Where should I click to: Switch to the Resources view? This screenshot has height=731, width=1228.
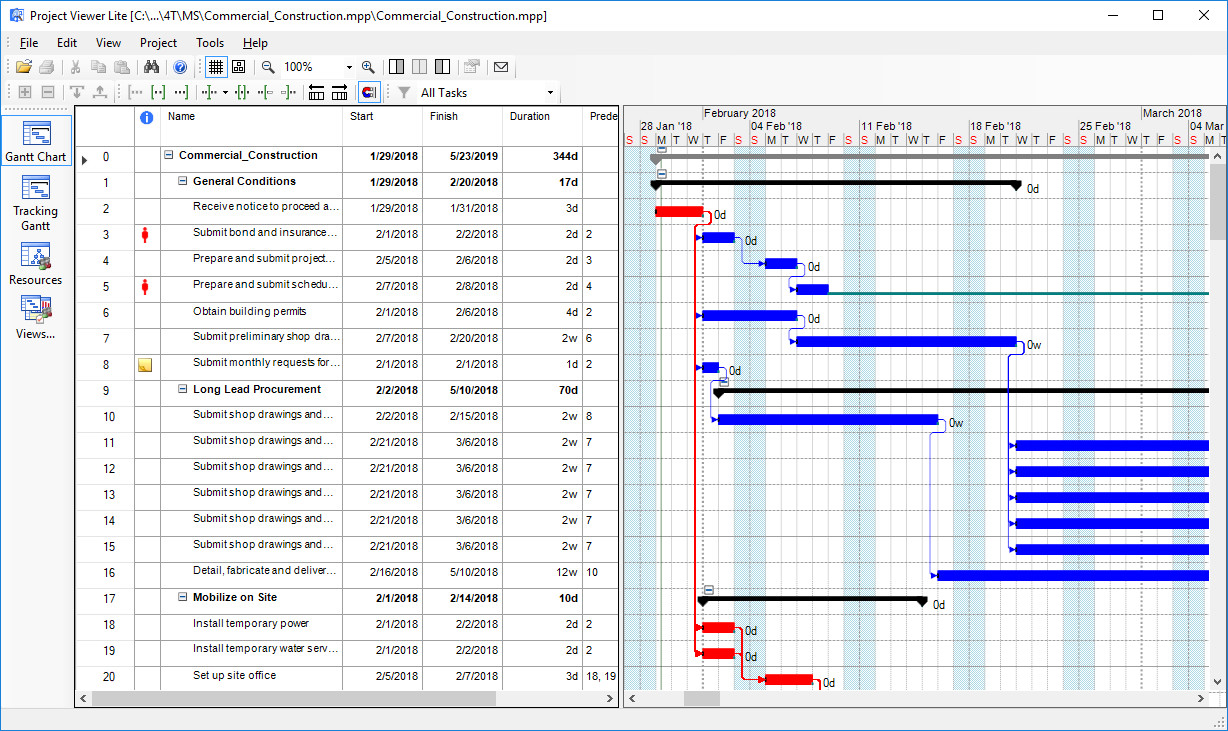[36, 264]
